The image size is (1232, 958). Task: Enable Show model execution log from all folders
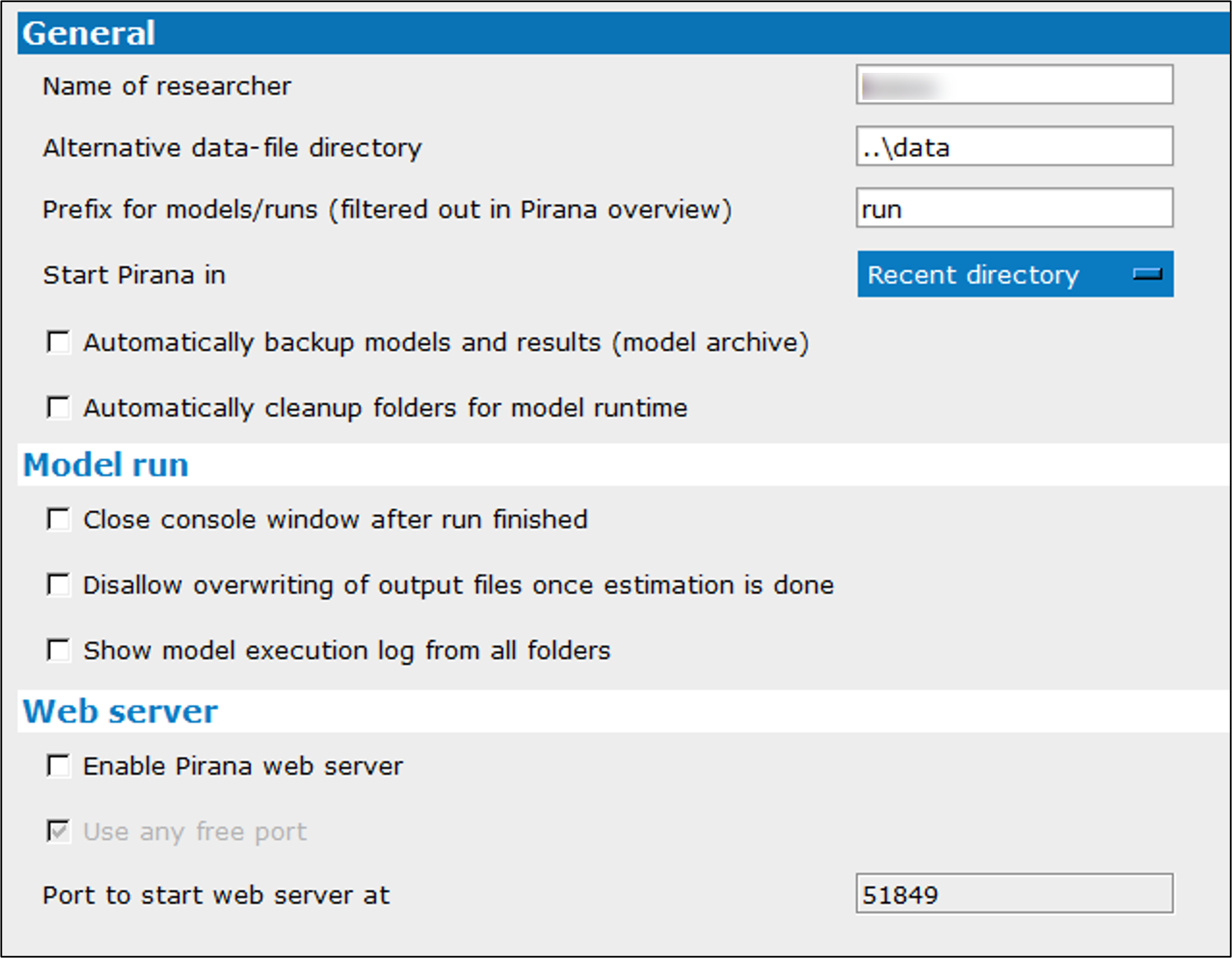(59, 650)
